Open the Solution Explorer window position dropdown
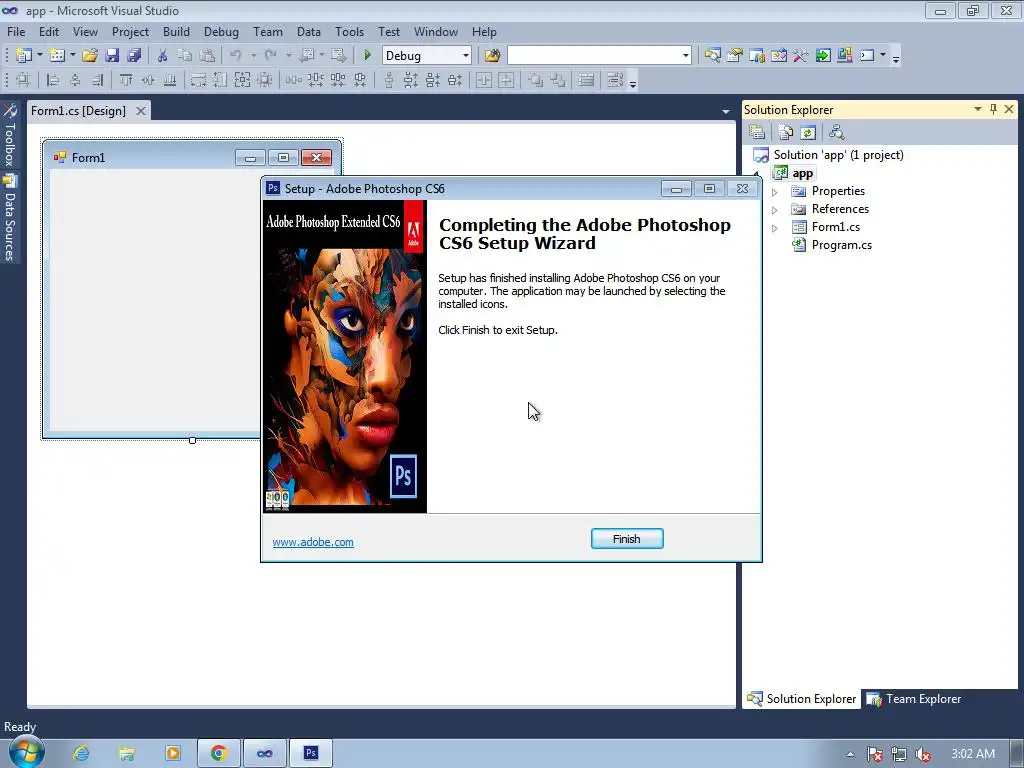Image resolution: width=1024 pixels, height=768 pixels. [978, 109]
